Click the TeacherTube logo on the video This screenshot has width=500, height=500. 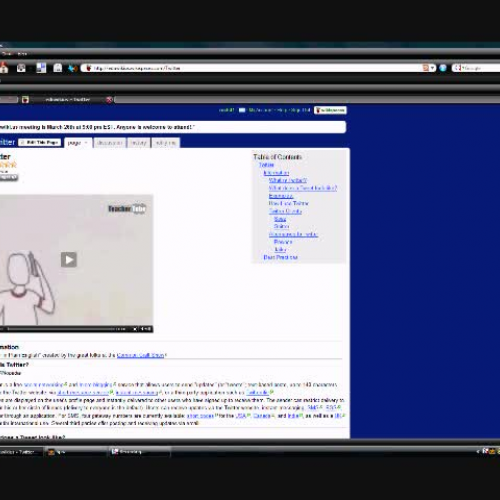pyautogui.click(x=127, y=209)
